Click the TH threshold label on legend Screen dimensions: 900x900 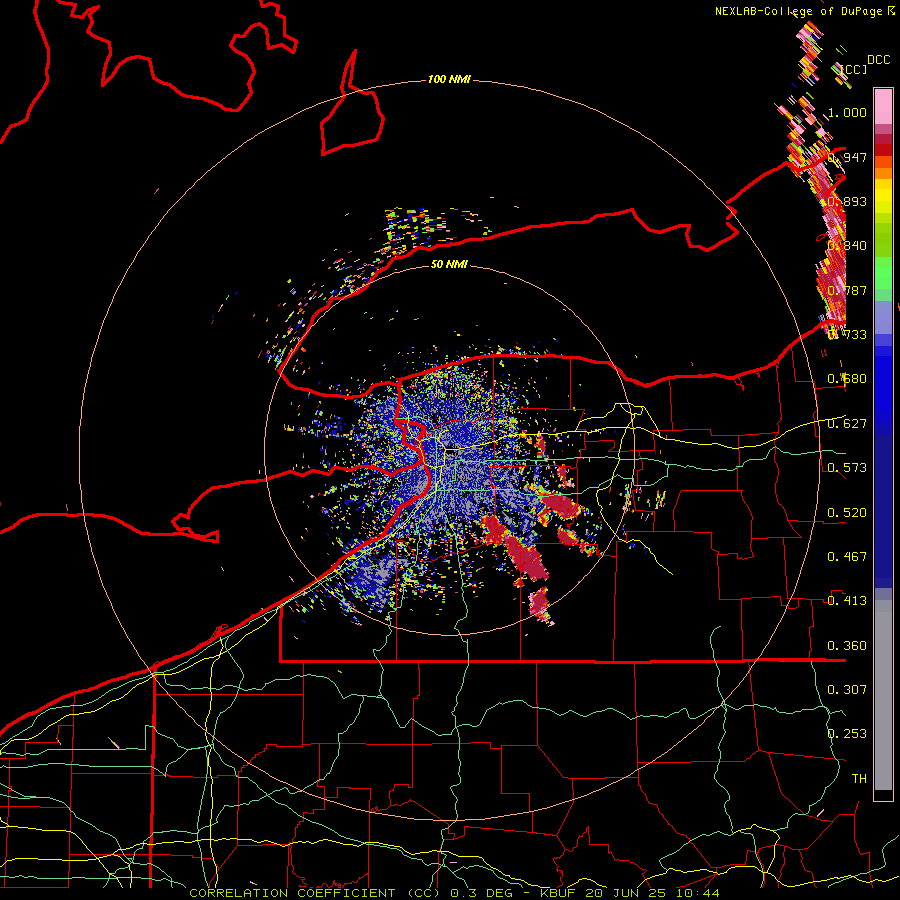click(x=859, y=779)
